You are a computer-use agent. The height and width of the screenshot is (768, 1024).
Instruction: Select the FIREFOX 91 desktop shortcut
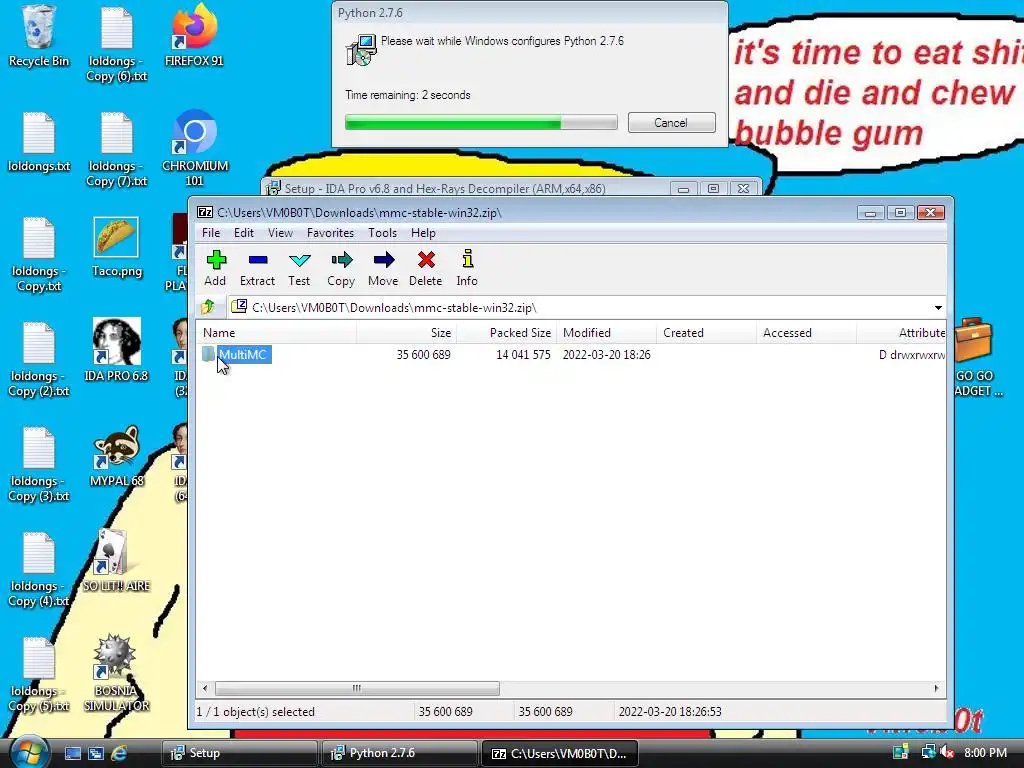194,36
